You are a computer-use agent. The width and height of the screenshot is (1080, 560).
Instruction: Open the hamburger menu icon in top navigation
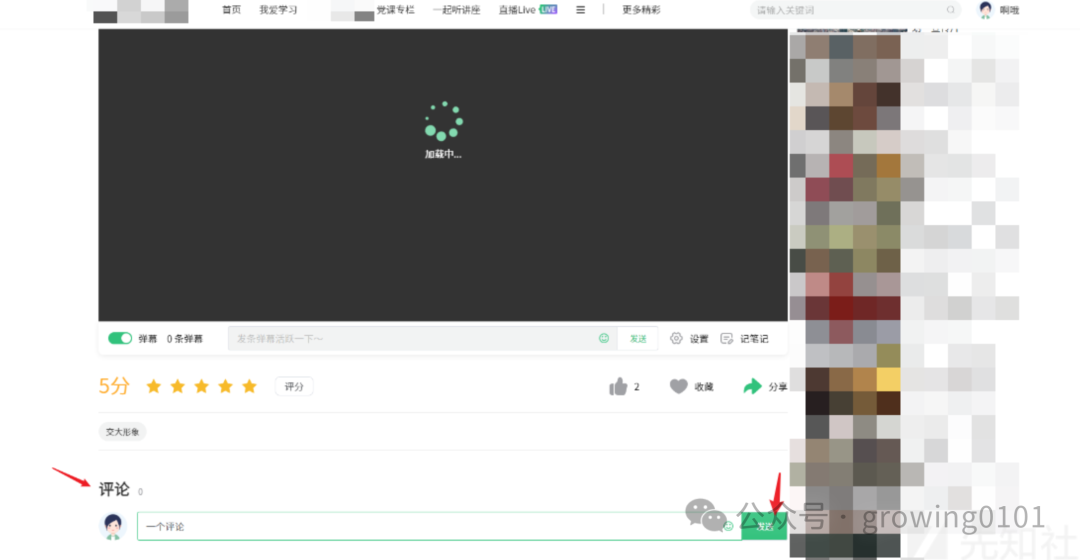581,10
